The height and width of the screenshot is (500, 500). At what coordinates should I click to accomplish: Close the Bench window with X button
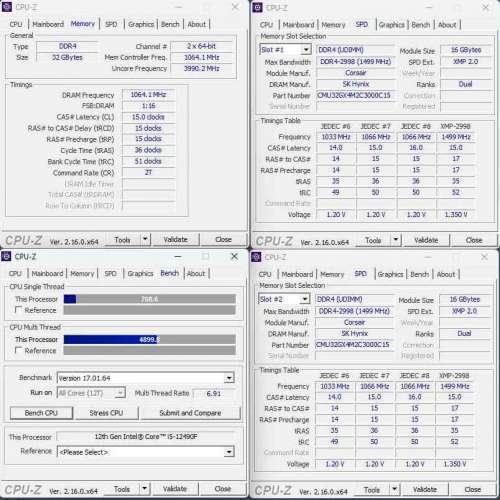click(x=234, y=256)
